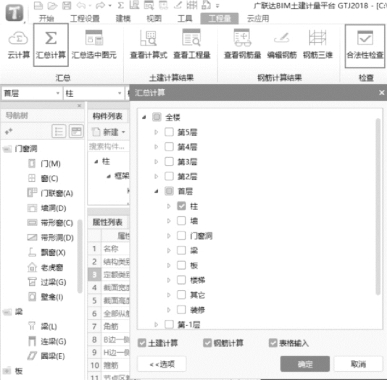
Task: Check the 第5层 floor checkbox
Action: pos(169,132)
